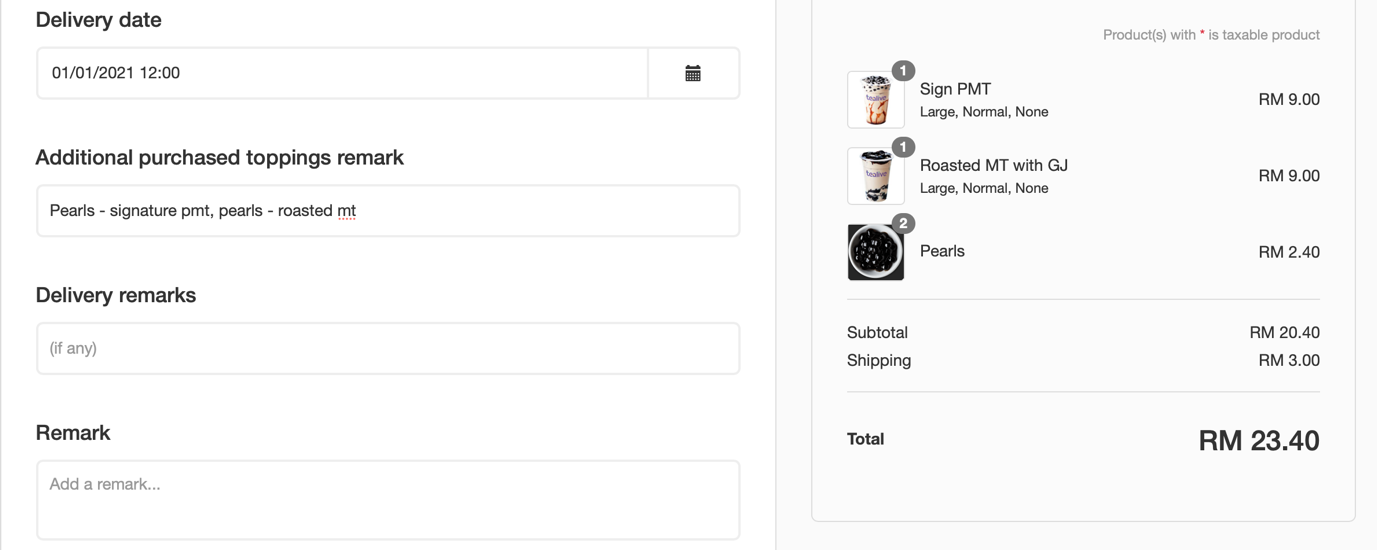
Task: Click the quantity badge 2 on Pearls
Action: coord(903,223)
